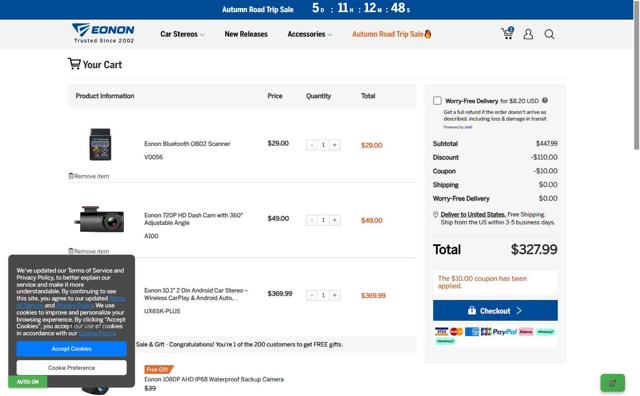The height and width of the screenshot is (396, 640).
Task: Click the AUTO: ON green badge
Action: 28,382
